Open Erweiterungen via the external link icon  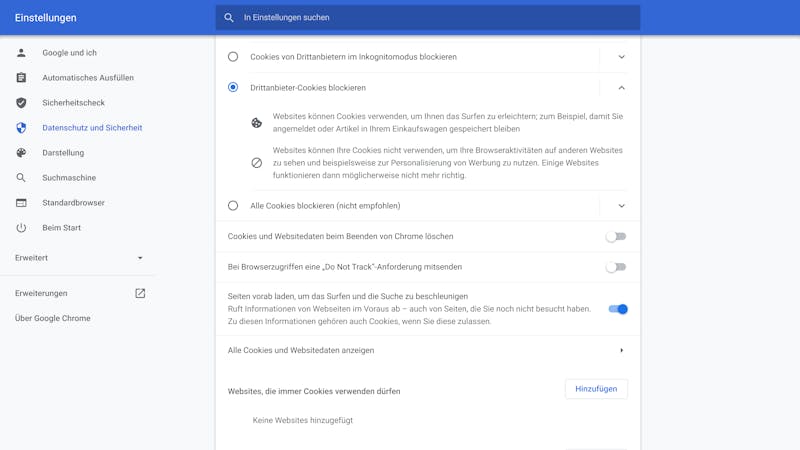140,293
